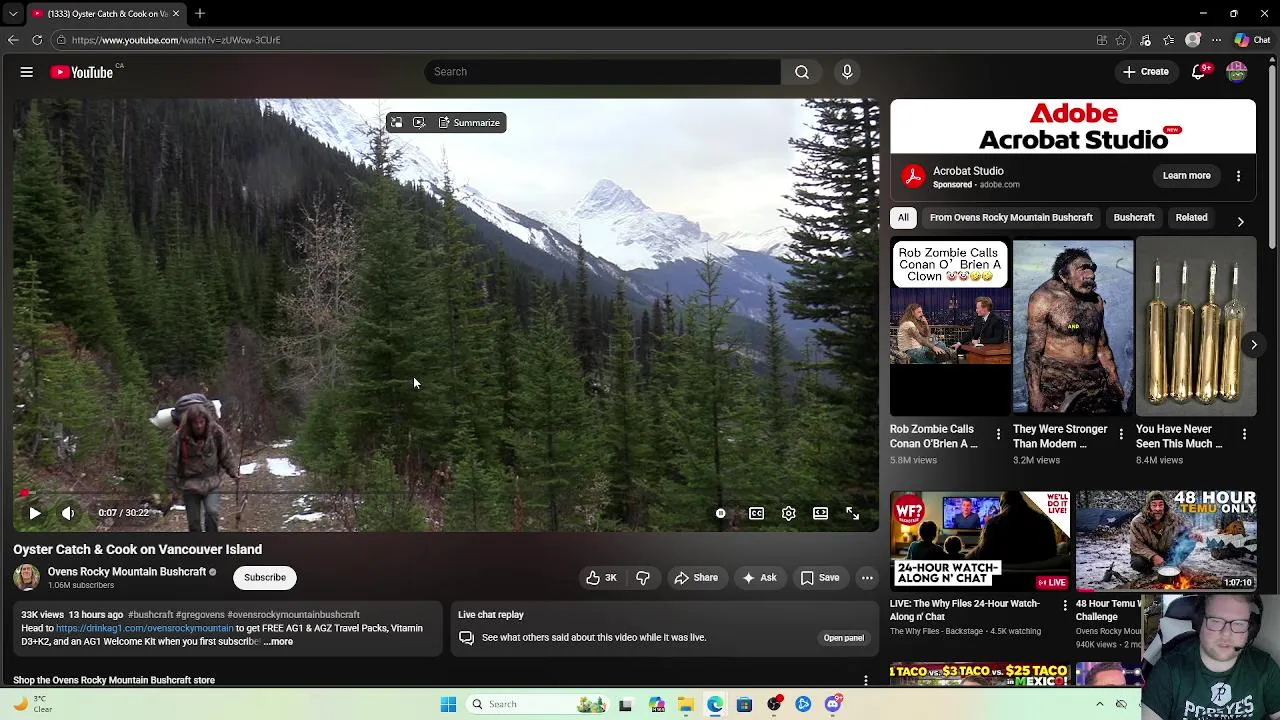Add page to browser favorites star
The width and height of the screenshot is (1280, 720).
click(1121, 40)
